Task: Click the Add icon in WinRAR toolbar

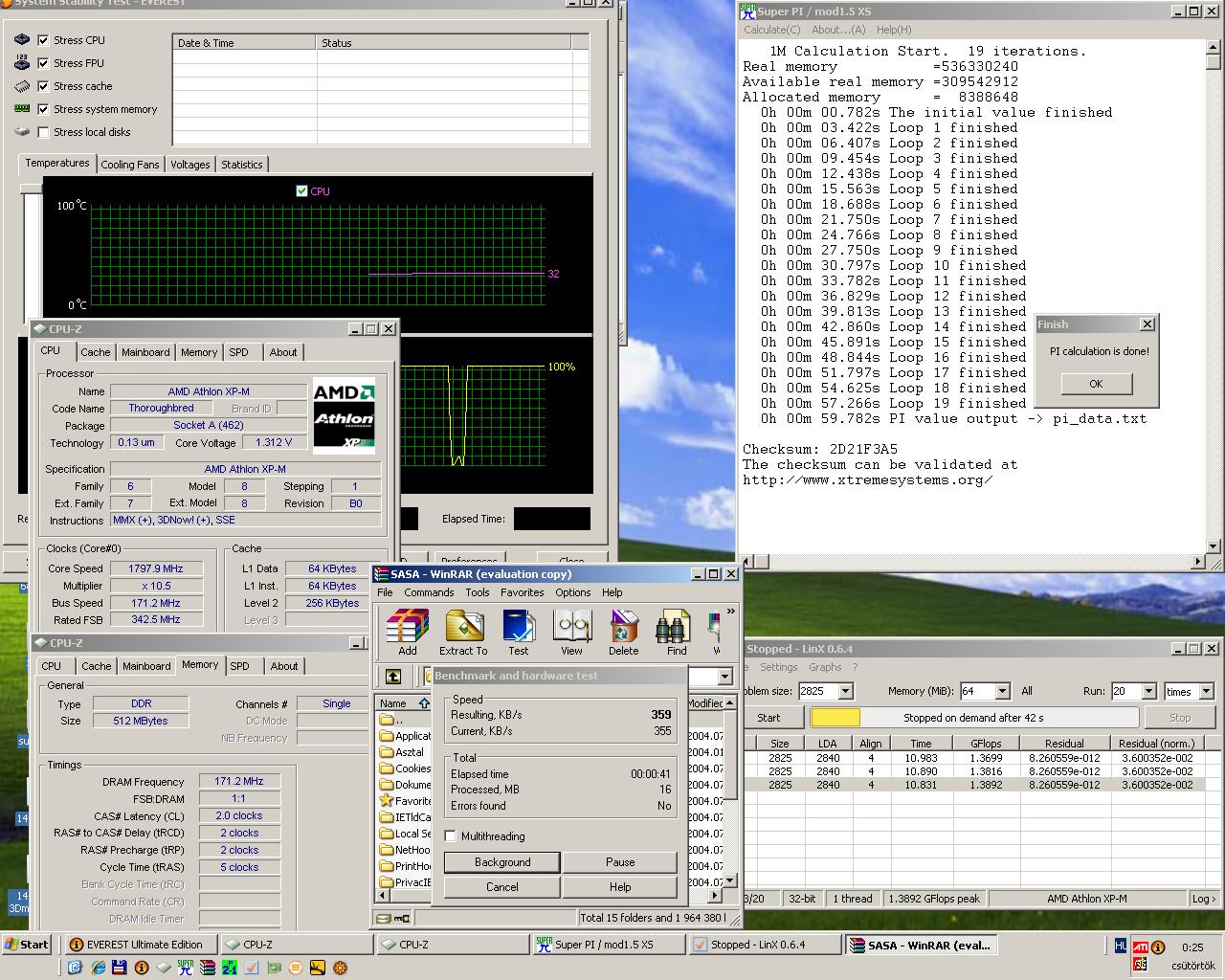Action: 408,633
